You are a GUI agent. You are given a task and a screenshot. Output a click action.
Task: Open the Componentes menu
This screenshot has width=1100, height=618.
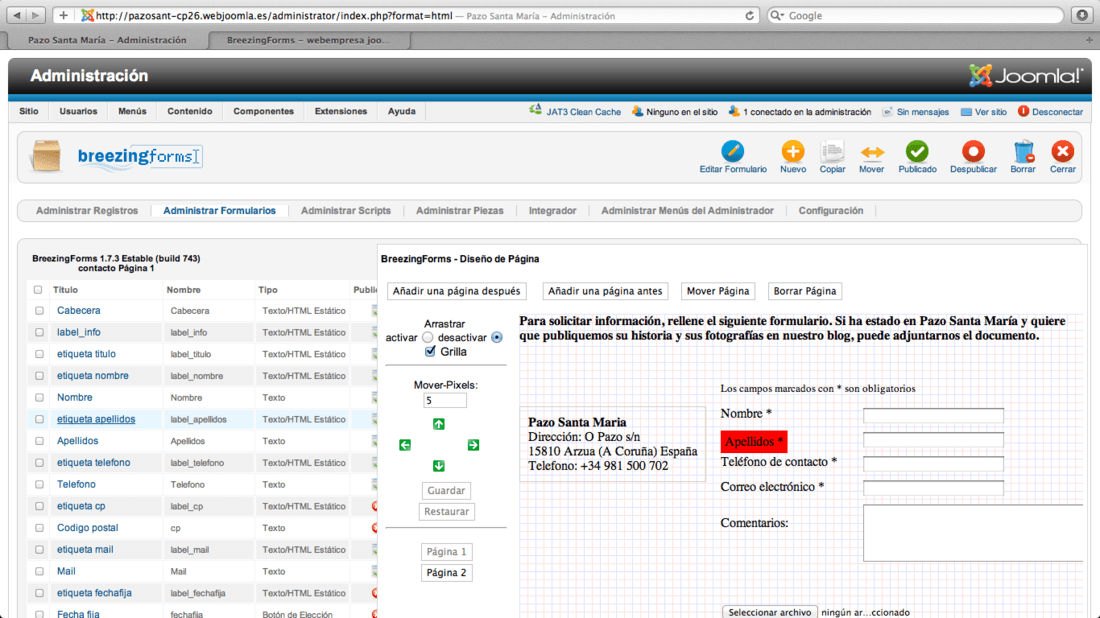click(x=263, y=112)
